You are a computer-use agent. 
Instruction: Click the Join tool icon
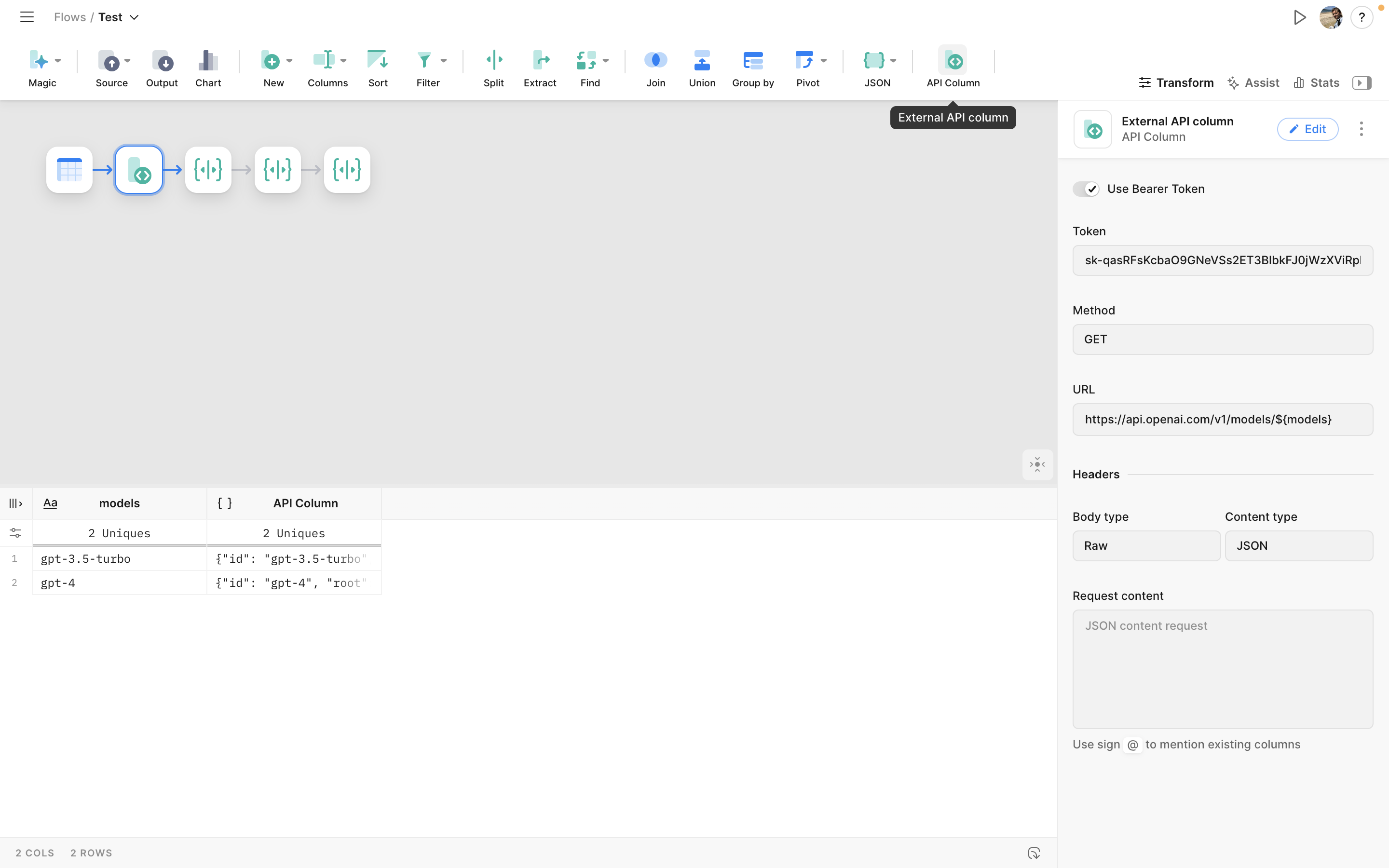coord(655,60)
